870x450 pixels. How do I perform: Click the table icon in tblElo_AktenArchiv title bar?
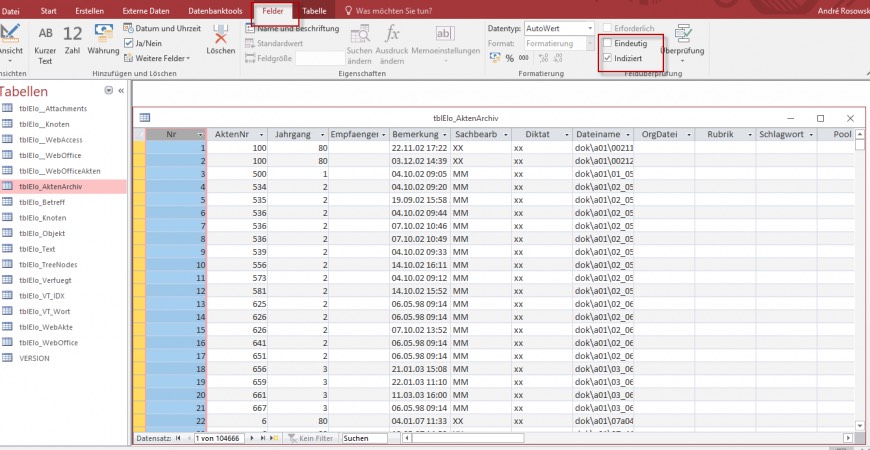point(145,118)
